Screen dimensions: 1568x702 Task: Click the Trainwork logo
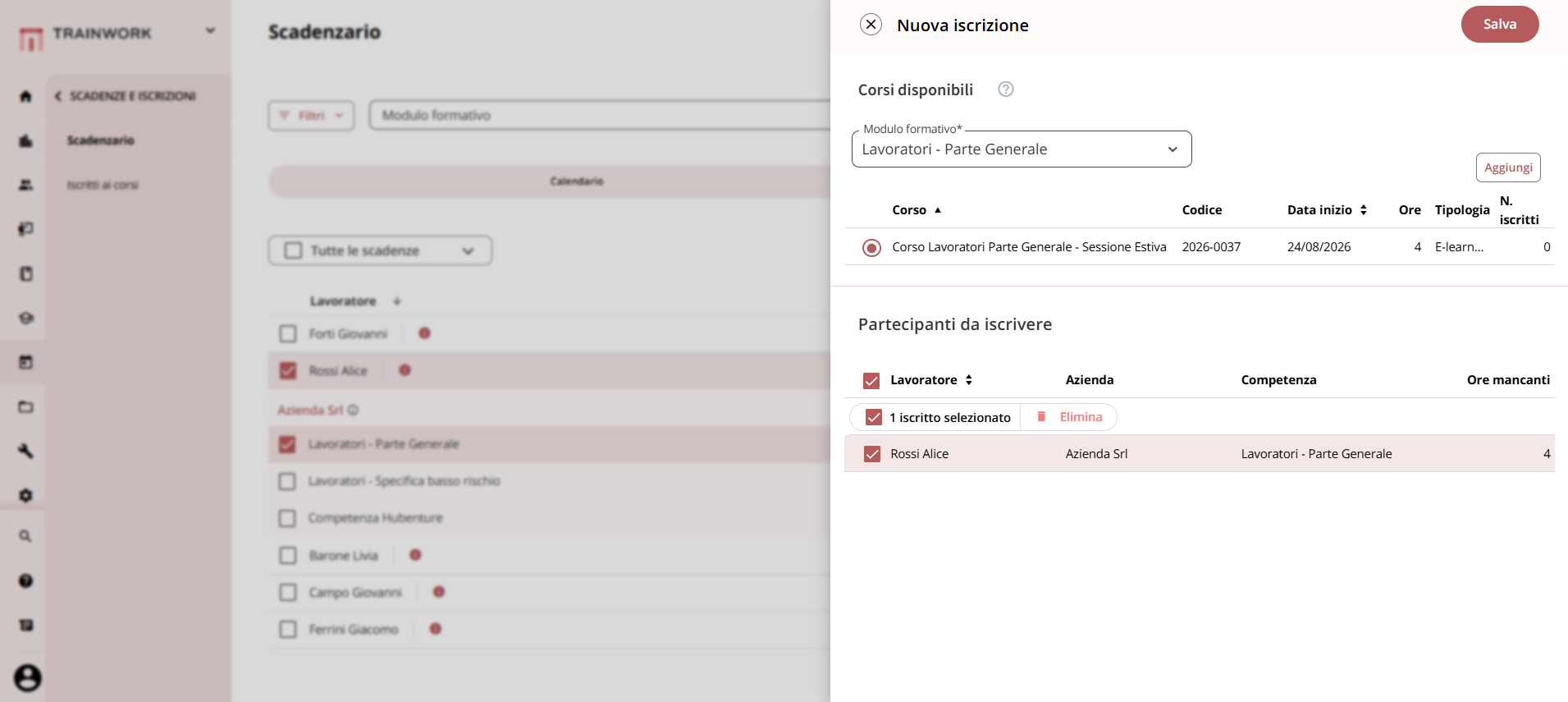pos(31,38)
